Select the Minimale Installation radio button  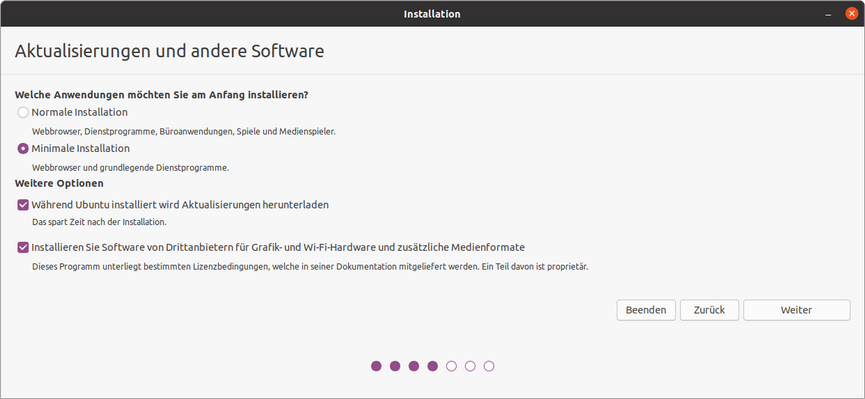[23, 149]
